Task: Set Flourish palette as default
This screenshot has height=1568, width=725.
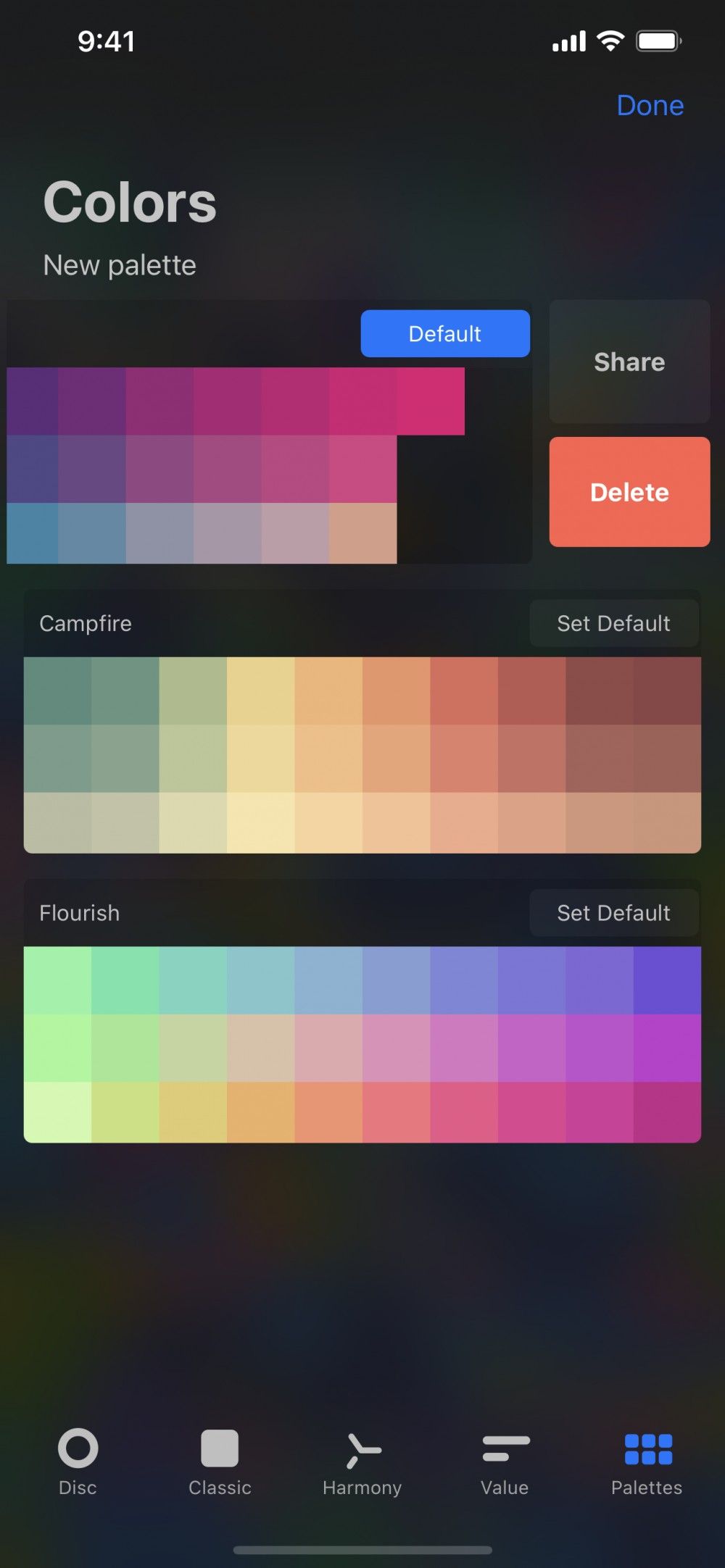Action: point(614,913)
